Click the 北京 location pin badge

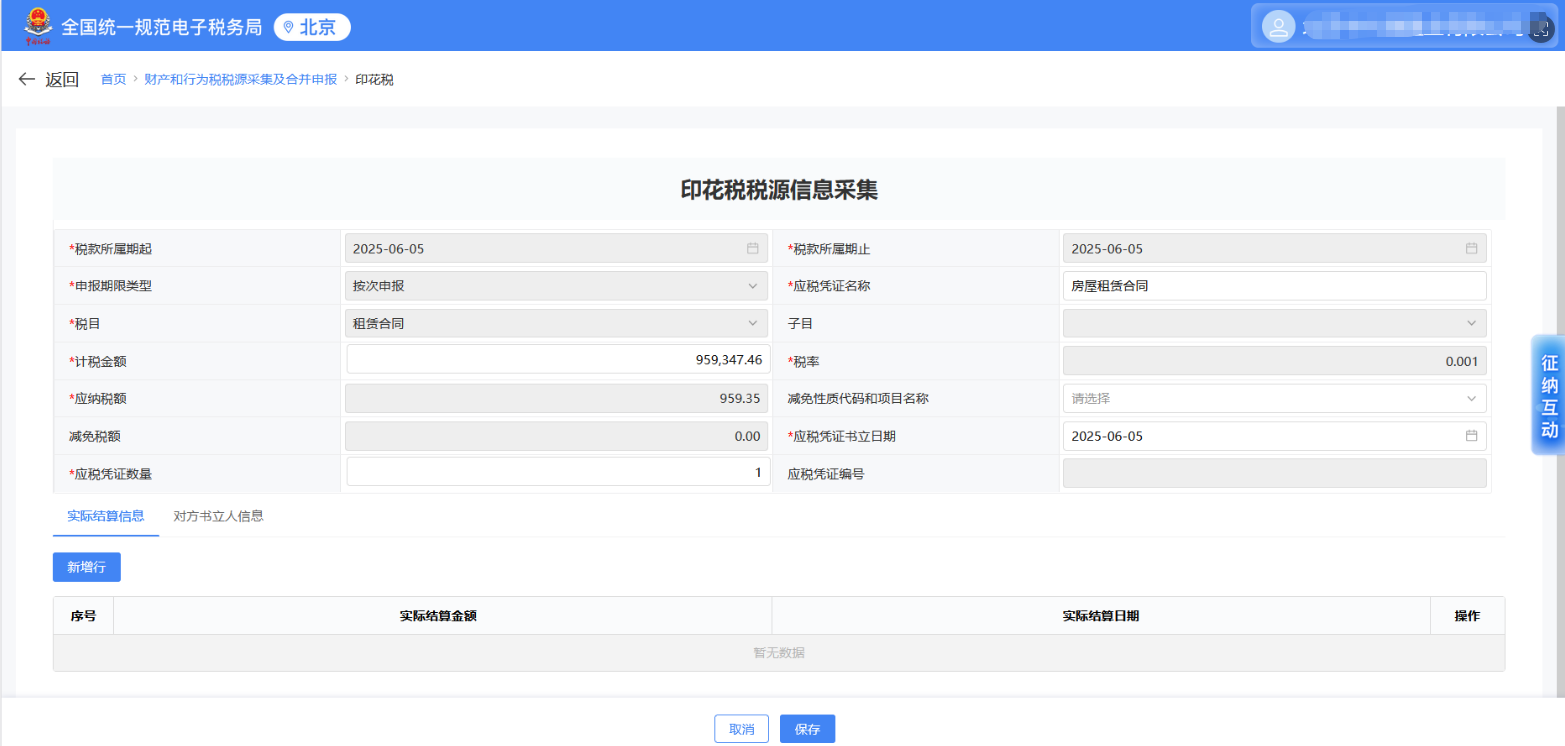point(311,27)
